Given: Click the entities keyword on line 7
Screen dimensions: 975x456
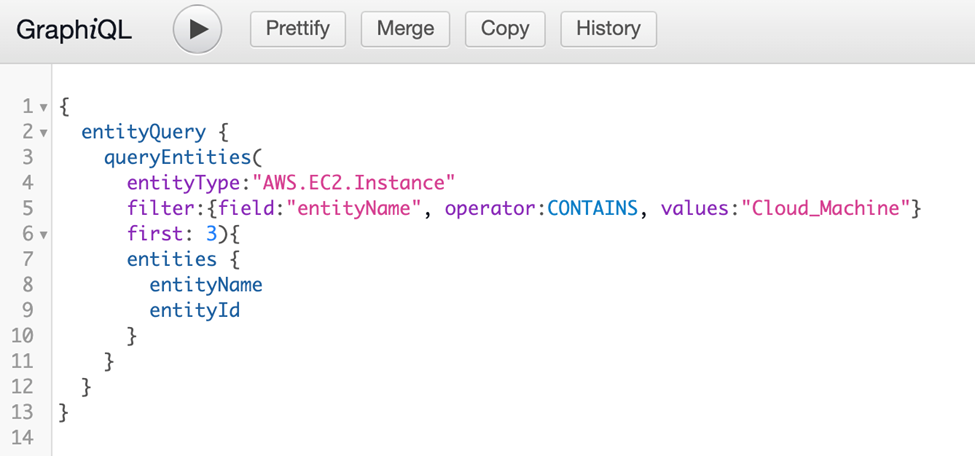Looking at the screenshot, I should click(x=171, y=260).
